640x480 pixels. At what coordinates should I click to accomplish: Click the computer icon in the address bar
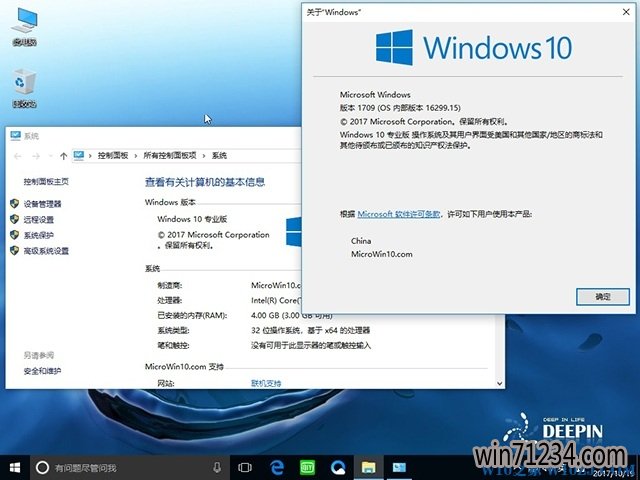click(x=79, y=155)
